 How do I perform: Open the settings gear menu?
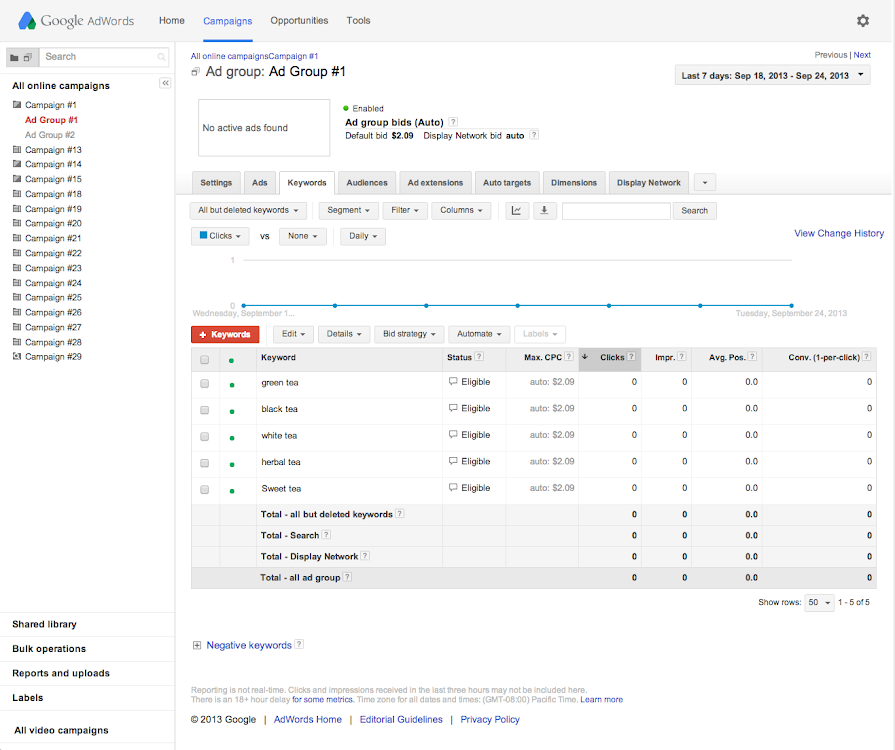click(x=863, y=21)
